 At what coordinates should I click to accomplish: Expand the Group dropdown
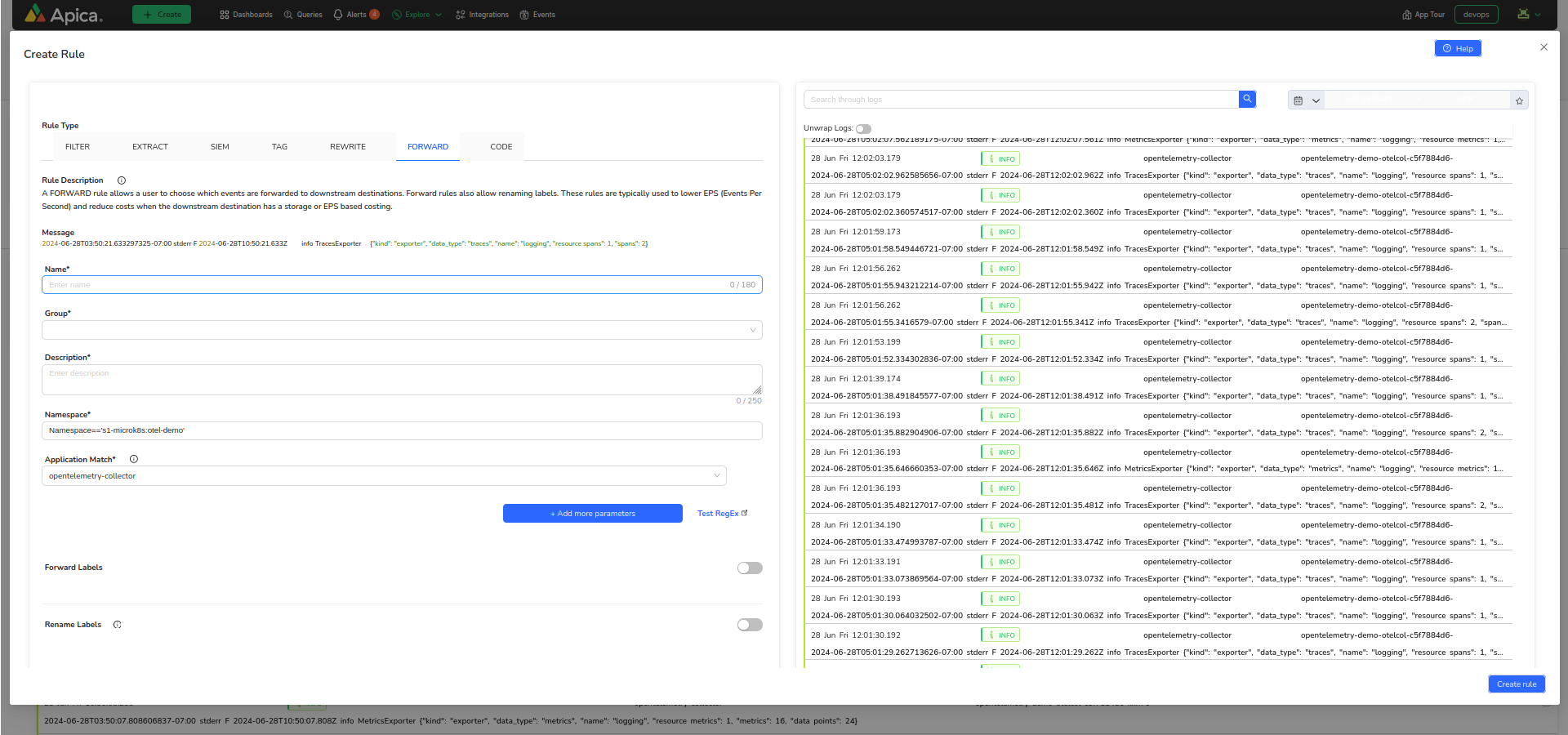click(x=402, y=330)
